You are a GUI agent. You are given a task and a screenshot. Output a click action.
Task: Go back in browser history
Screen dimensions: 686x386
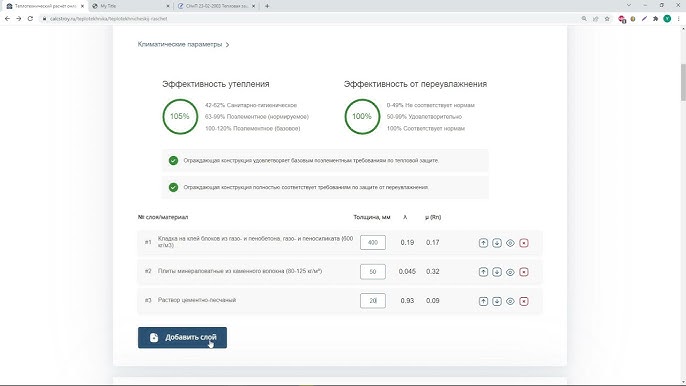click(x=7, y=19)
